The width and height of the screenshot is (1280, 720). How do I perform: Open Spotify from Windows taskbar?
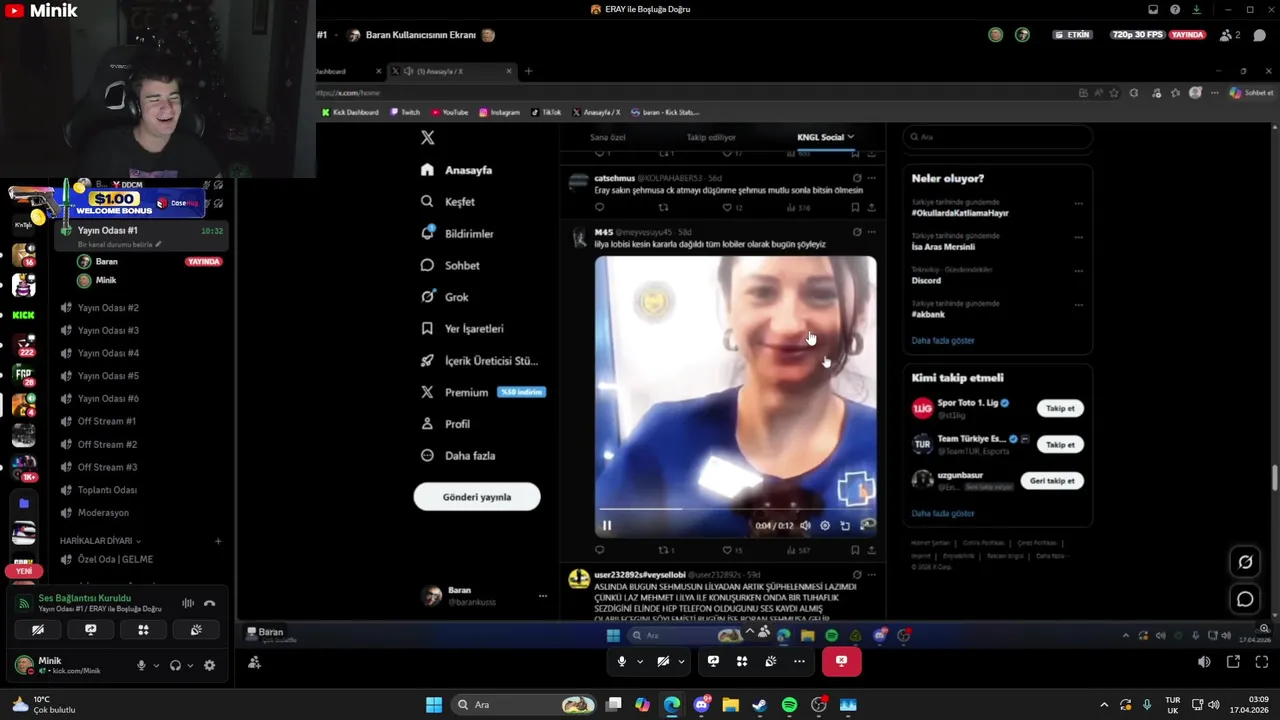[x=789, y=705]
